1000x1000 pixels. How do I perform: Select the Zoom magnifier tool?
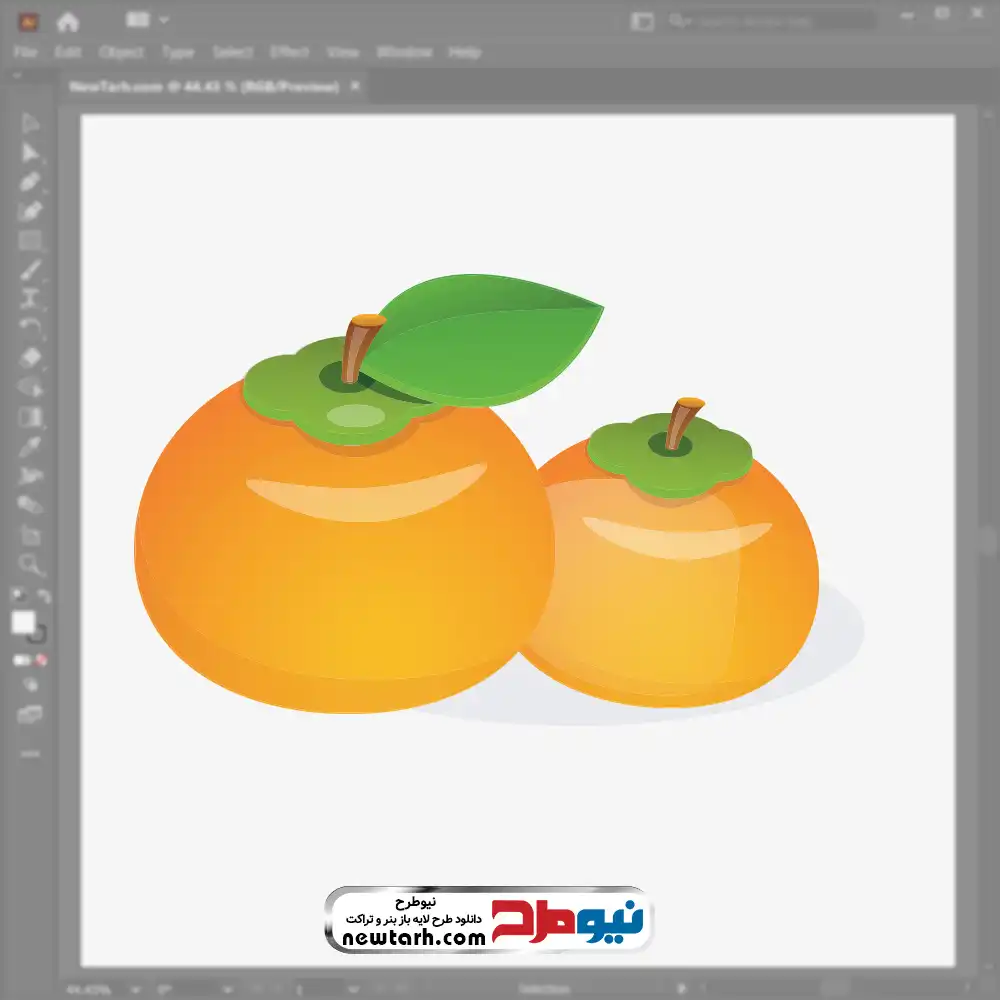coord(30,564)
